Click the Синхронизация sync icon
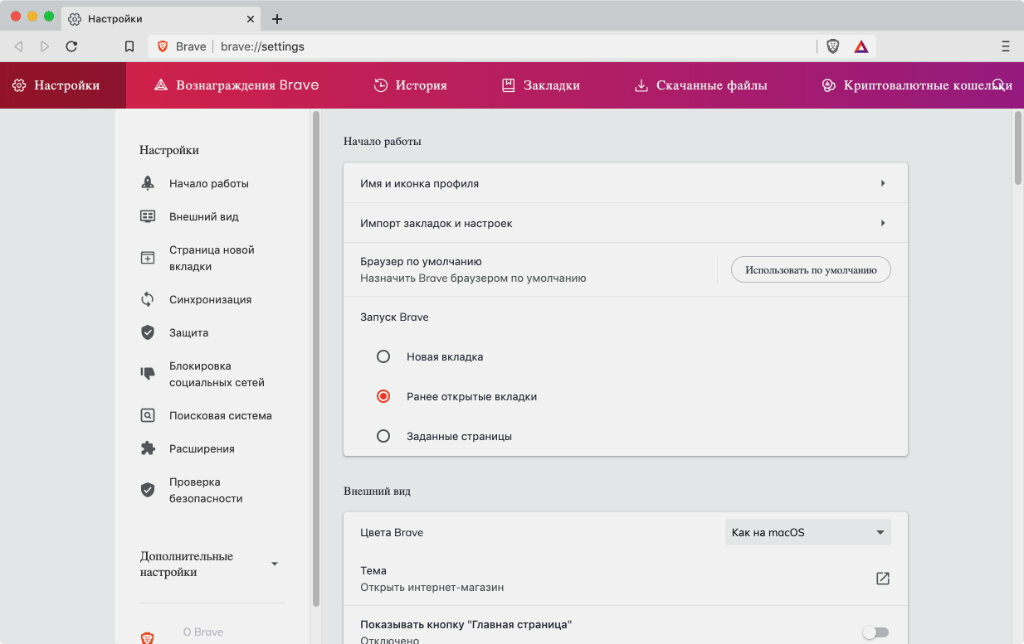Viewport: 1024px width, 644px height. click(x=148, y=299)
